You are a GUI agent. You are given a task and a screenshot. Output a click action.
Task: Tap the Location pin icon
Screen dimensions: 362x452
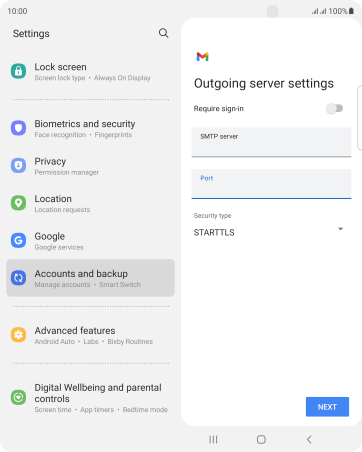click(x=18, y=203)
